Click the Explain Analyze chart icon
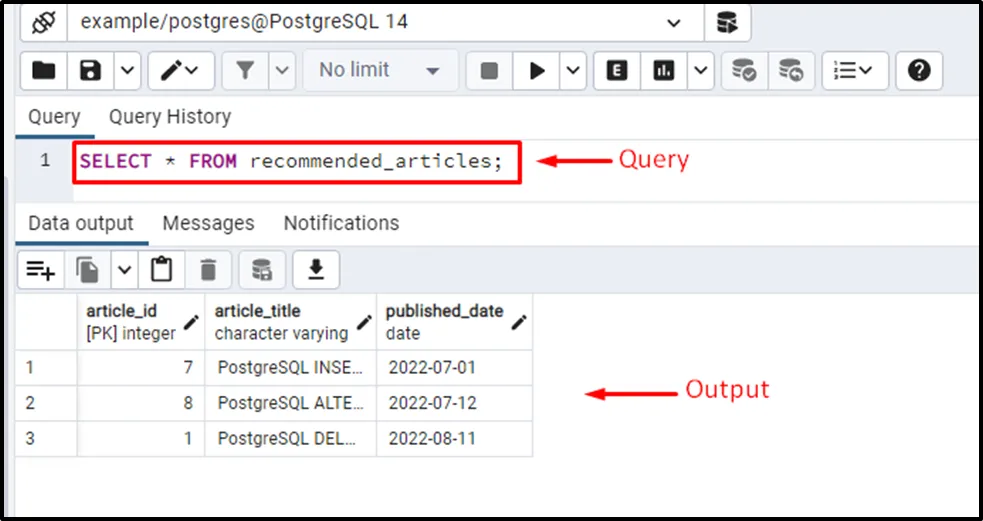 [664, 70]
